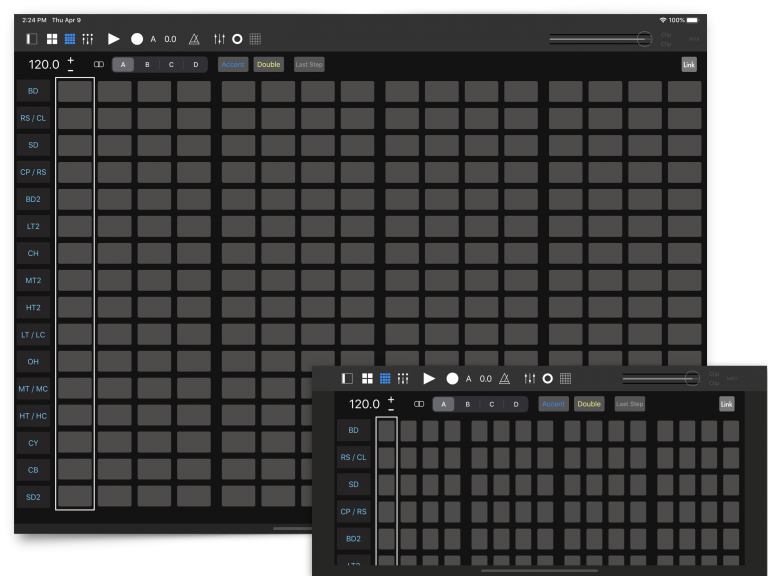The height and width of the screenshot is (576, 768).
Task: Select BD2 track label in large window
Action: 33,199
